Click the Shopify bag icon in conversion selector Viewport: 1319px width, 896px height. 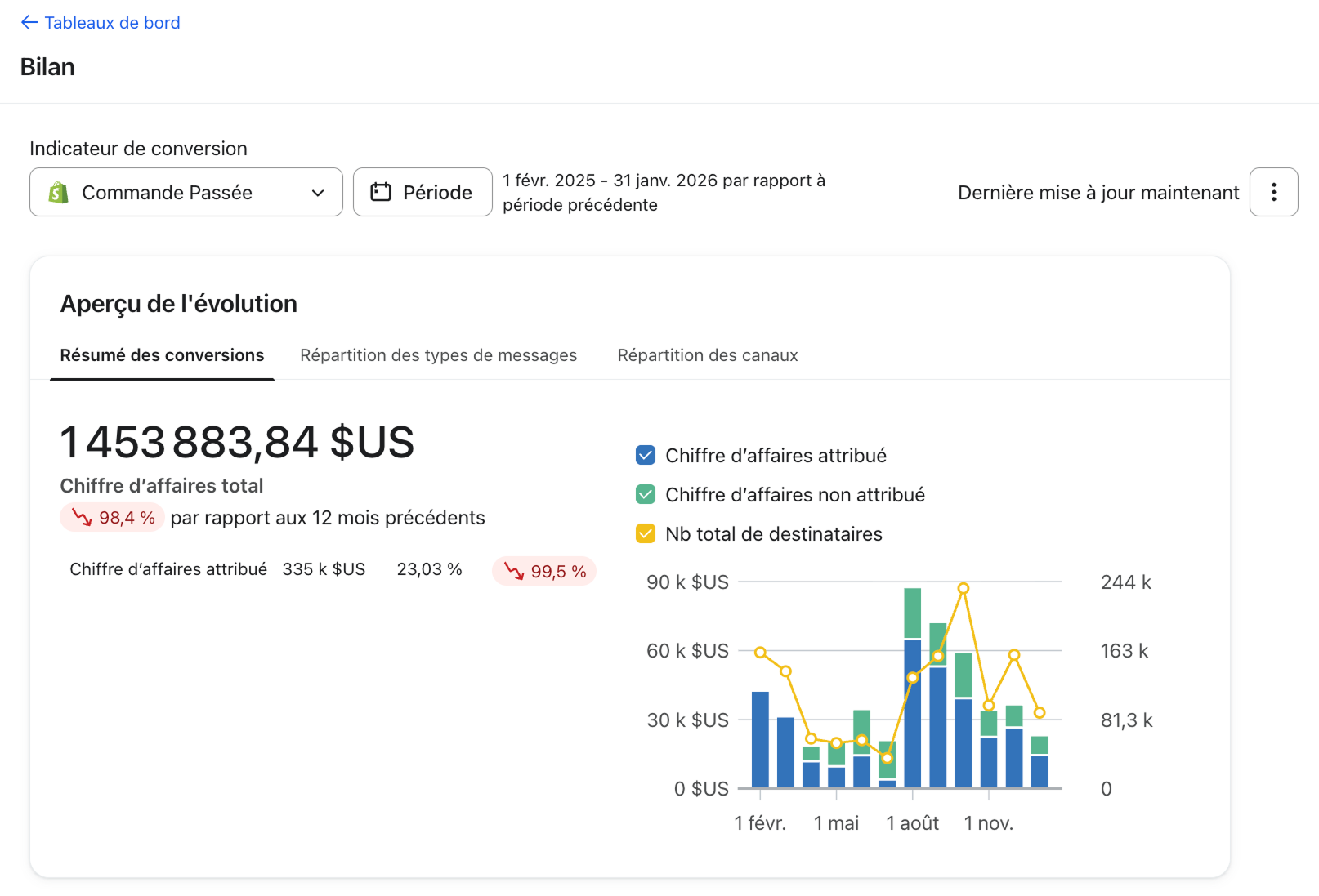pyautogui.click(x=58, y=193)
